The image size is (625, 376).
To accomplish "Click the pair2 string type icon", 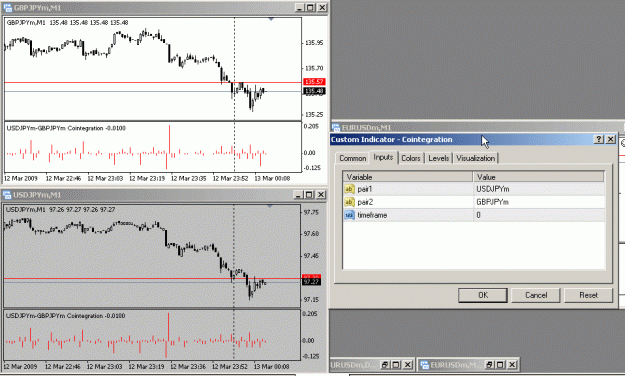I will click(x=349, y=202).
